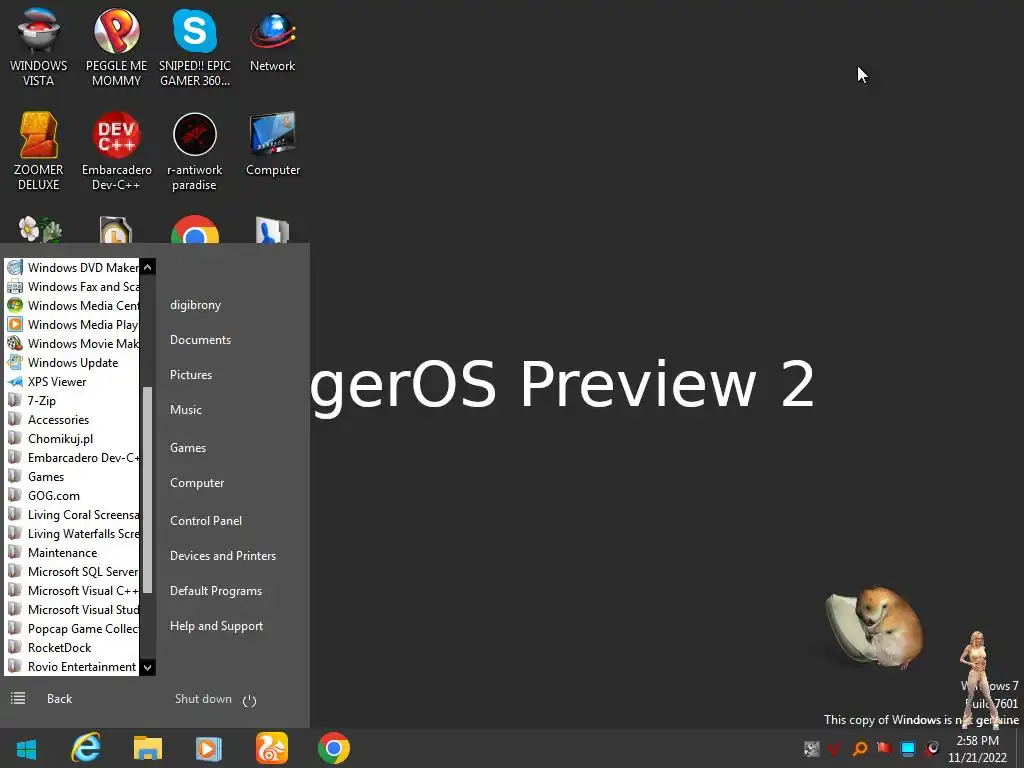1024x768 pixels.
Task: Open Windows Update from programs list
Action: point(72,362)
